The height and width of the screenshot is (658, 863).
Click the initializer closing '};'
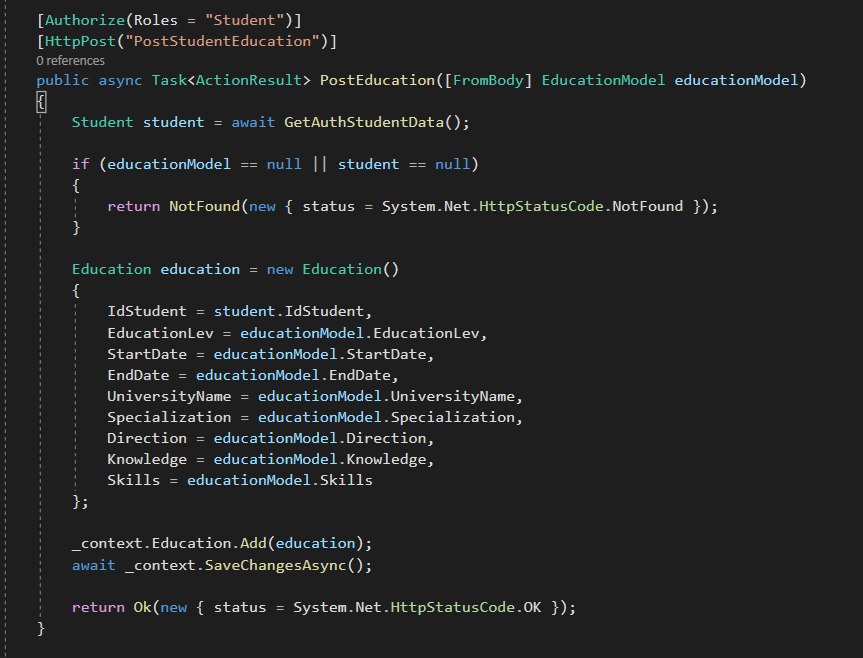pos(80,502)
